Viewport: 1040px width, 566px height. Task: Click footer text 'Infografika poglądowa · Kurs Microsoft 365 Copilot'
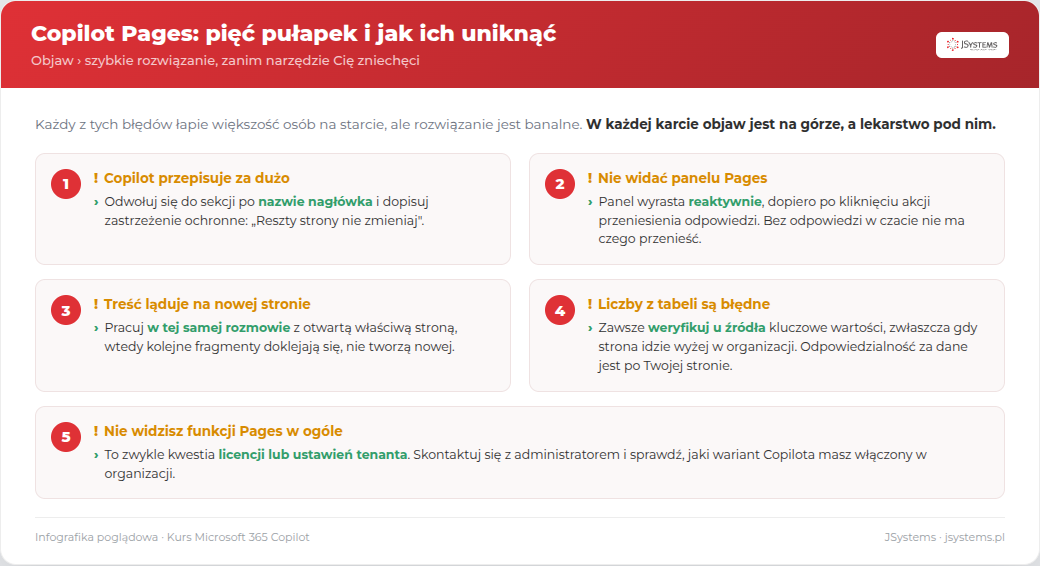(x=172, y=537)
